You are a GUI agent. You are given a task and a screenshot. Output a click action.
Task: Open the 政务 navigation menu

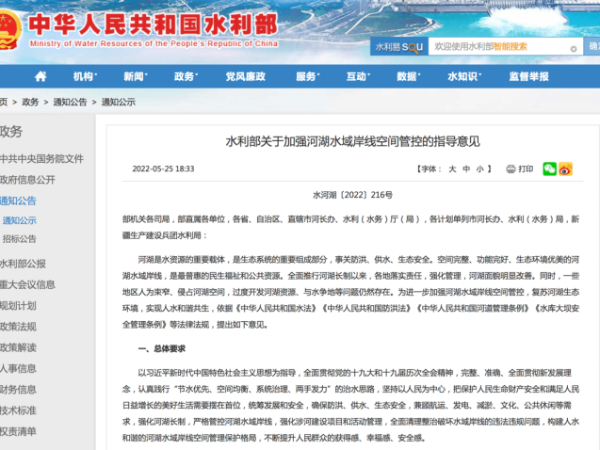tap(186, 77)
